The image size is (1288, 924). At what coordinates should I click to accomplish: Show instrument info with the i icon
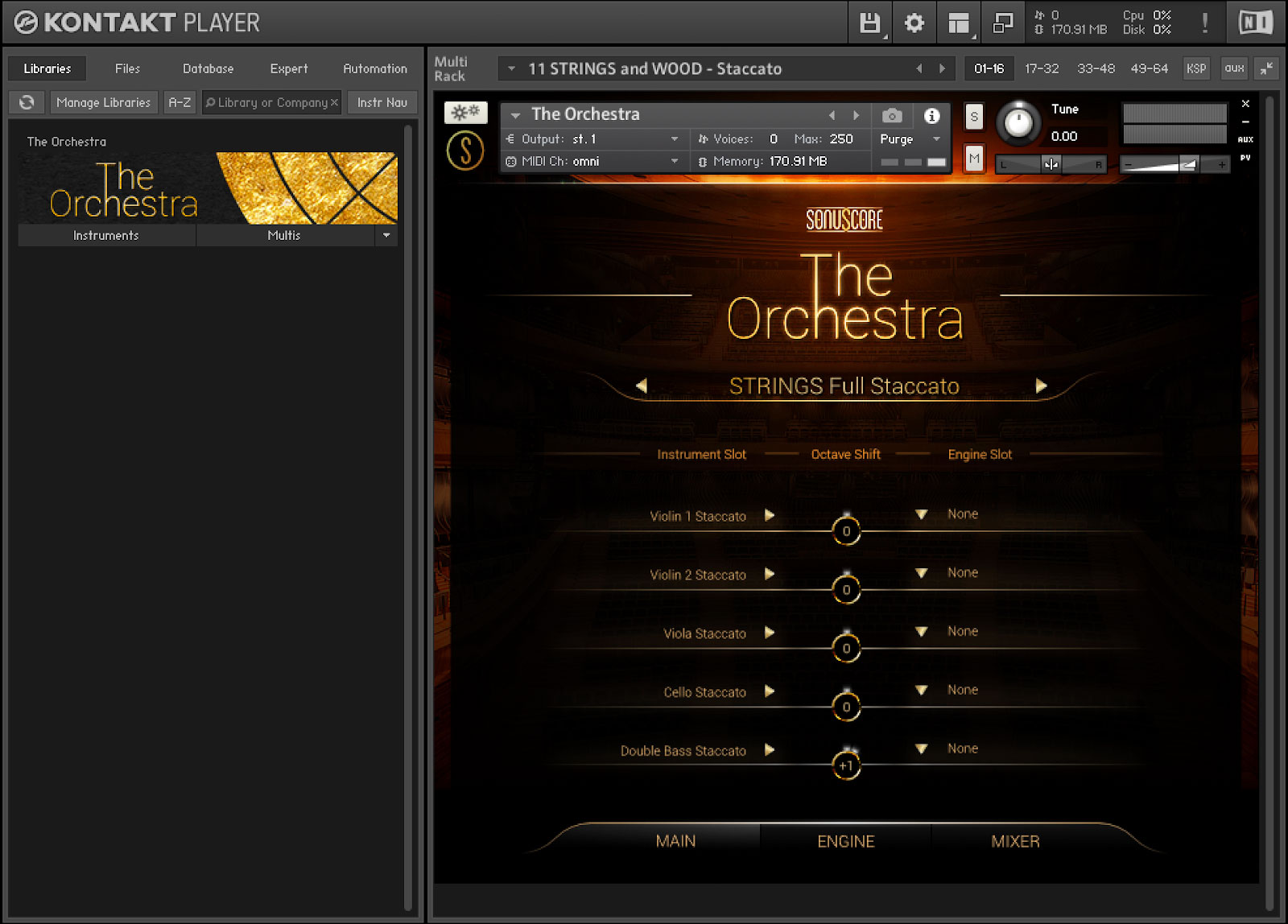pyautogui.click(x=931, y=116)
